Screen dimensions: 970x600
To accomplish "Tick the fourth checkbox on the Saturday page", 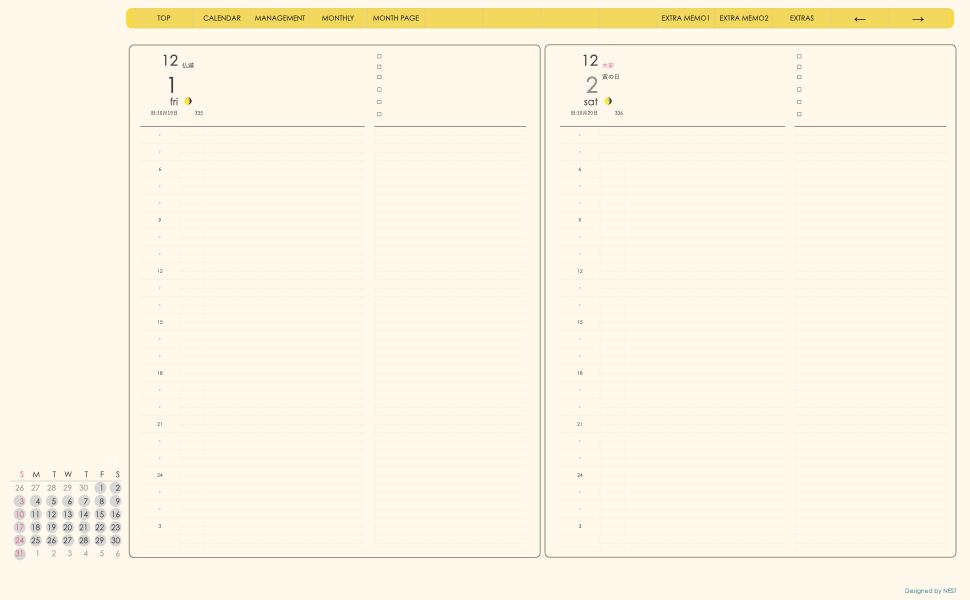I will click(799, 90).
